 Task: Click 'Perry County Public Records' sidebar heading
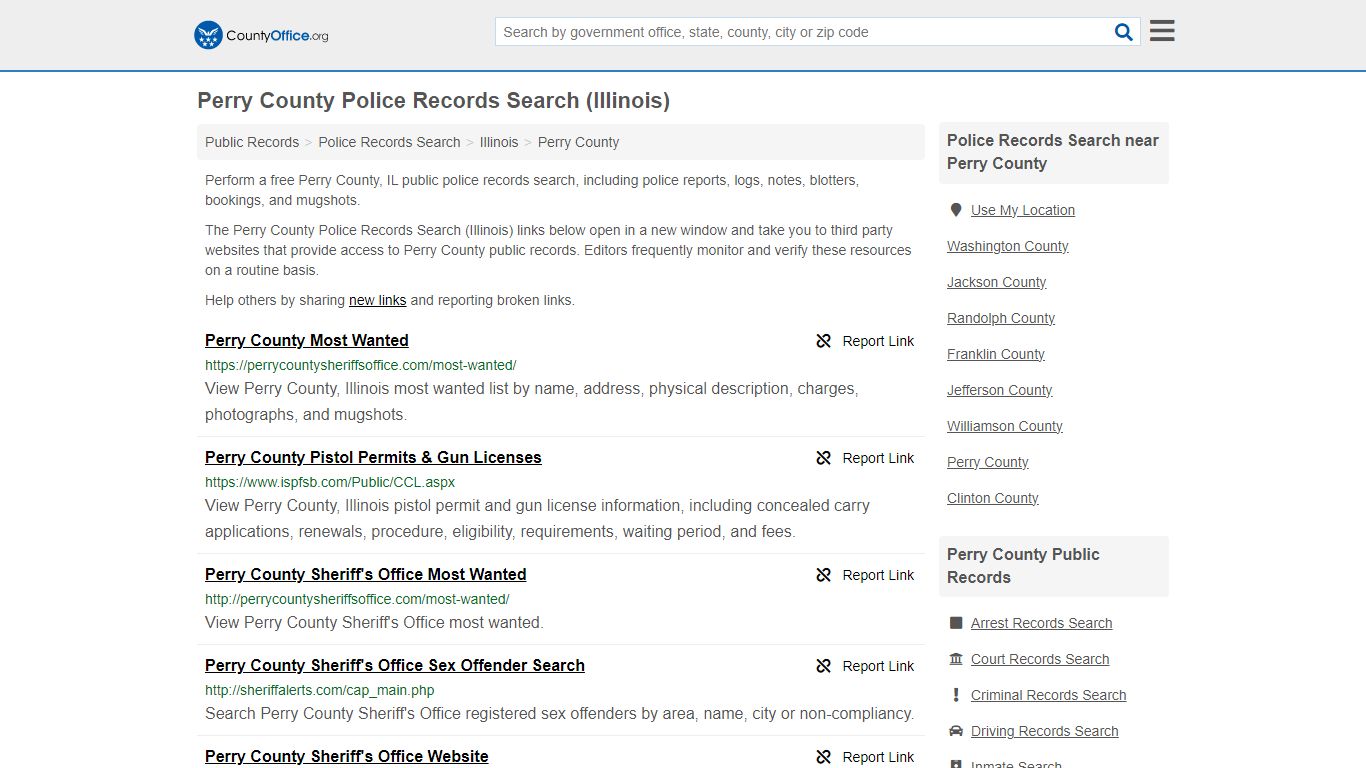click(x=1023, y=566)
